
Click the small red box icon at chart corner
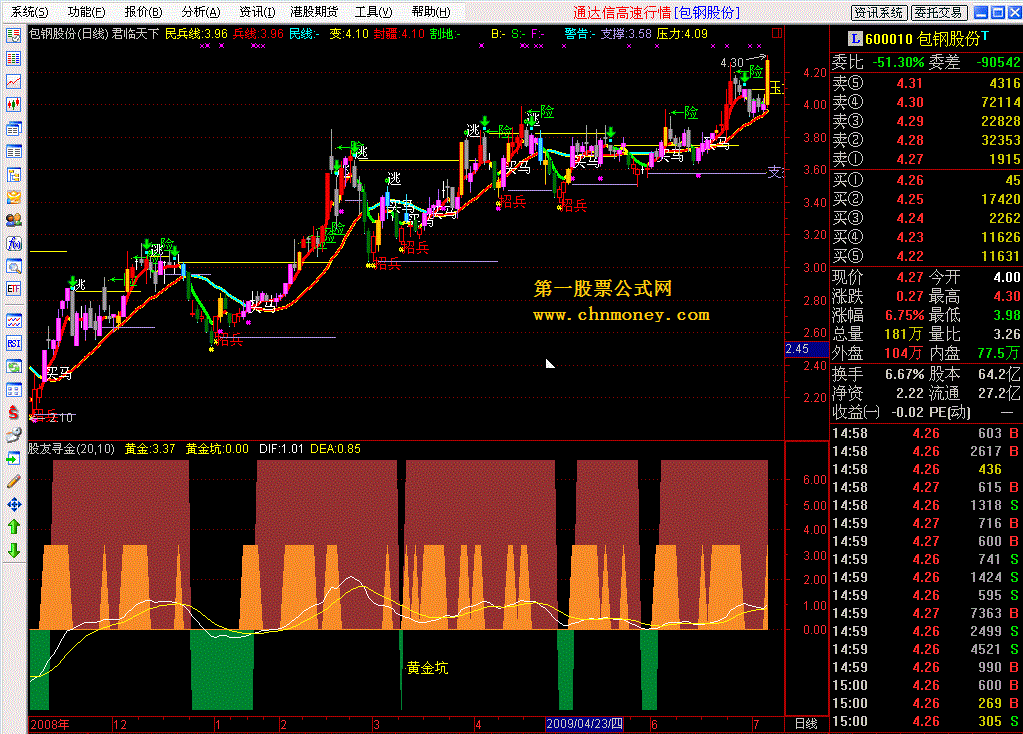[x=777, y=33]
